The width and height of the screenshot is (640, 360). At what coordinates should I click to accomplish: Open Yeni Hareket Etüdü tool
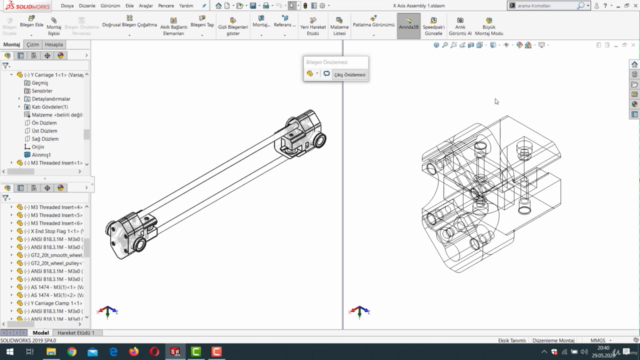[x=313, y=27]
